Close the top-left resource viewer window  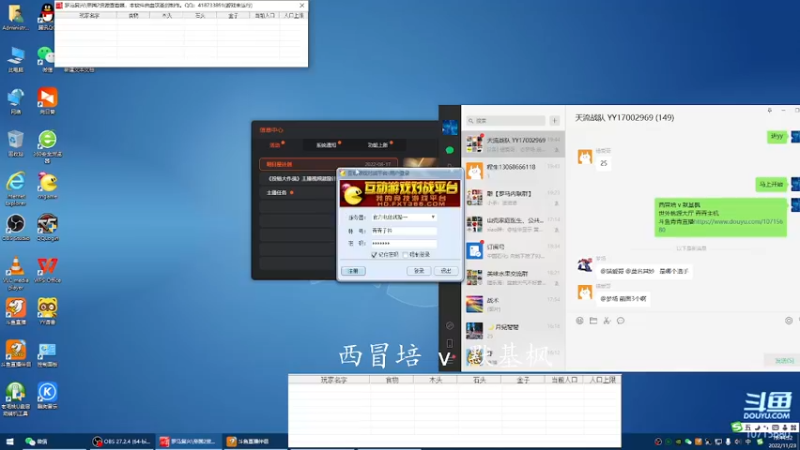[302, 5]
